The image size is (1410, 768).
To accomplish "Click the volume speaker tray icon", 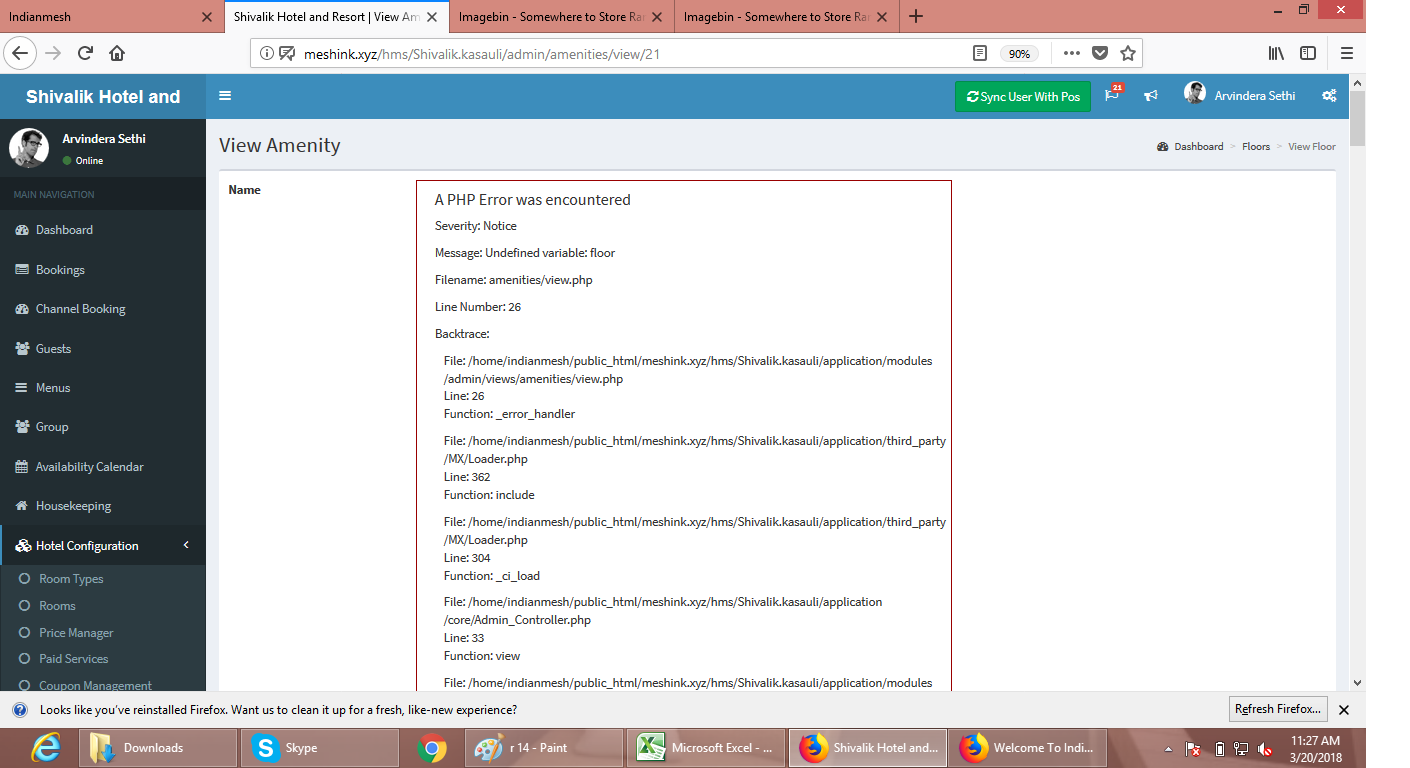I will [1266, 748].
